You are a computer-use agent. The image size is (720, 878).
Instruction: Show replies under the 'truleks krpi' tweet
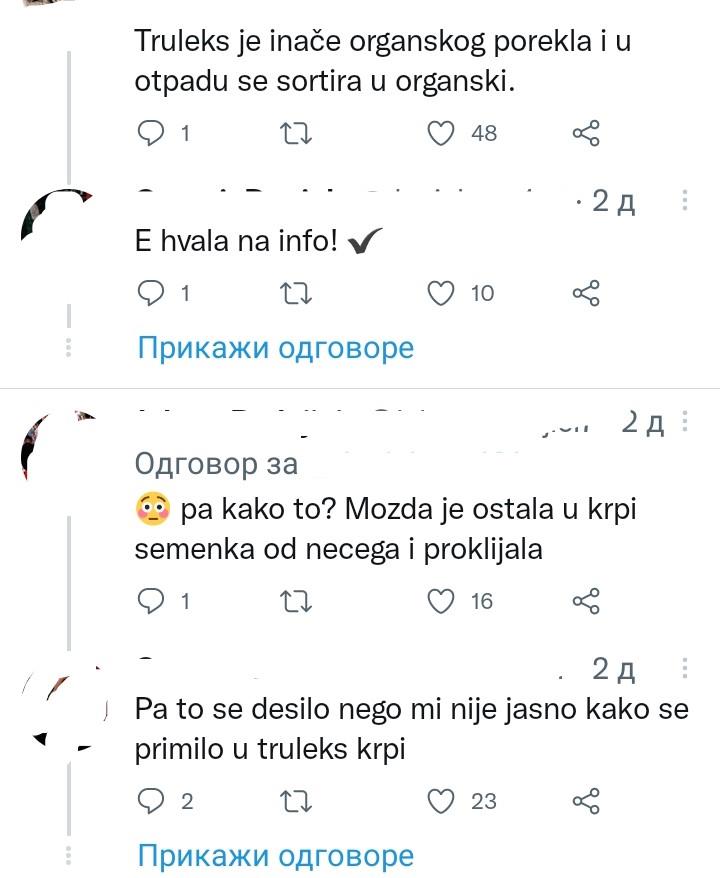tap(275, 856)
